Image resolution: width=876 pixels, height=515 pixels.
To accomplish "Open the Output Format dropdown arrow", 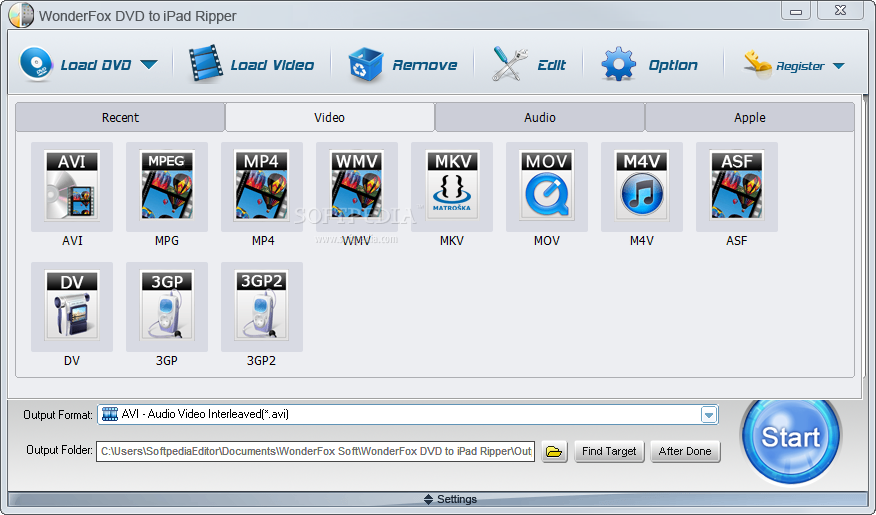I will click(709, 415).
